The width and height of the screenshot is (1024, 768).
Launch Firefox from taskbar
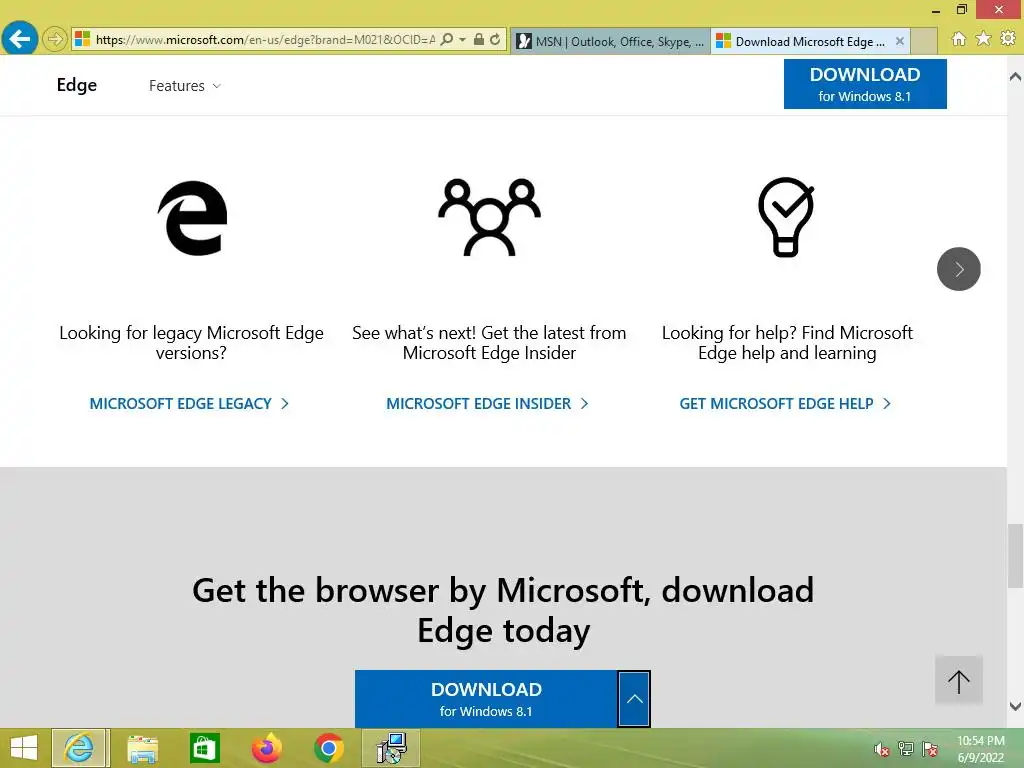pos(266,748)
